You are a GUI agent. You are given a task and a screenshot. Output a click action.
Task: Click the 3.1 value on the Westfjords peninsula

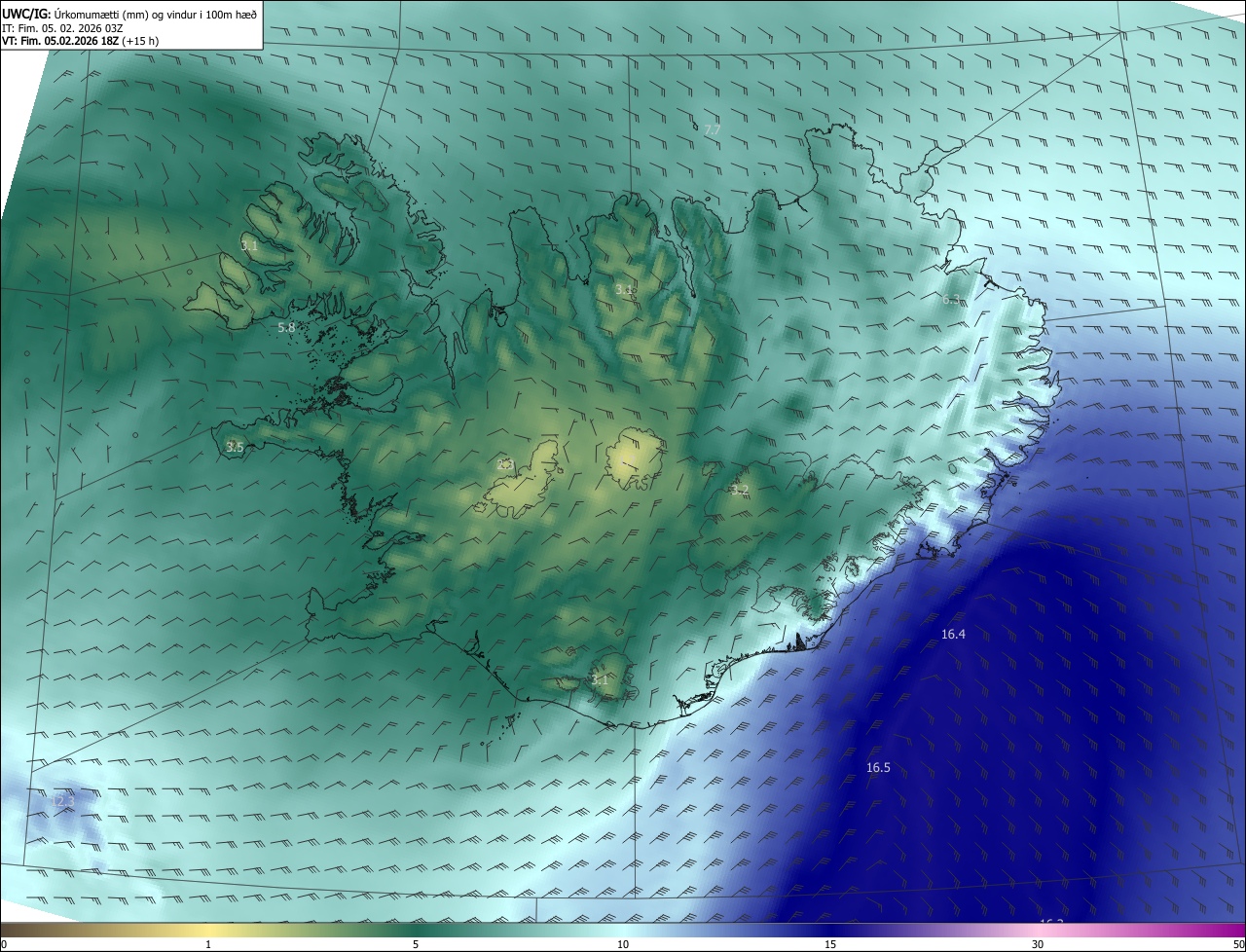[x=249, y=246]
